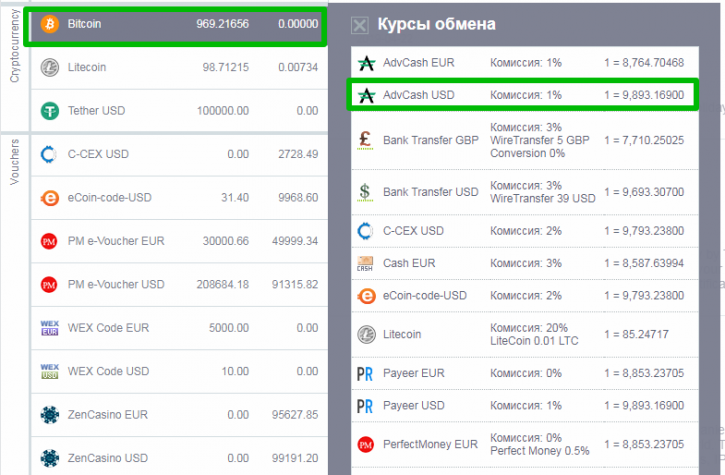Click the Litecoin icon in the exchange rates panel

click(367, 334)
